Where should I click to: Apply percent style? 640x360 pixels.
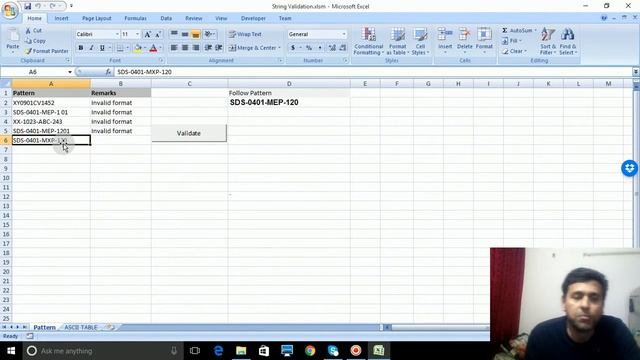pos(309,48)
